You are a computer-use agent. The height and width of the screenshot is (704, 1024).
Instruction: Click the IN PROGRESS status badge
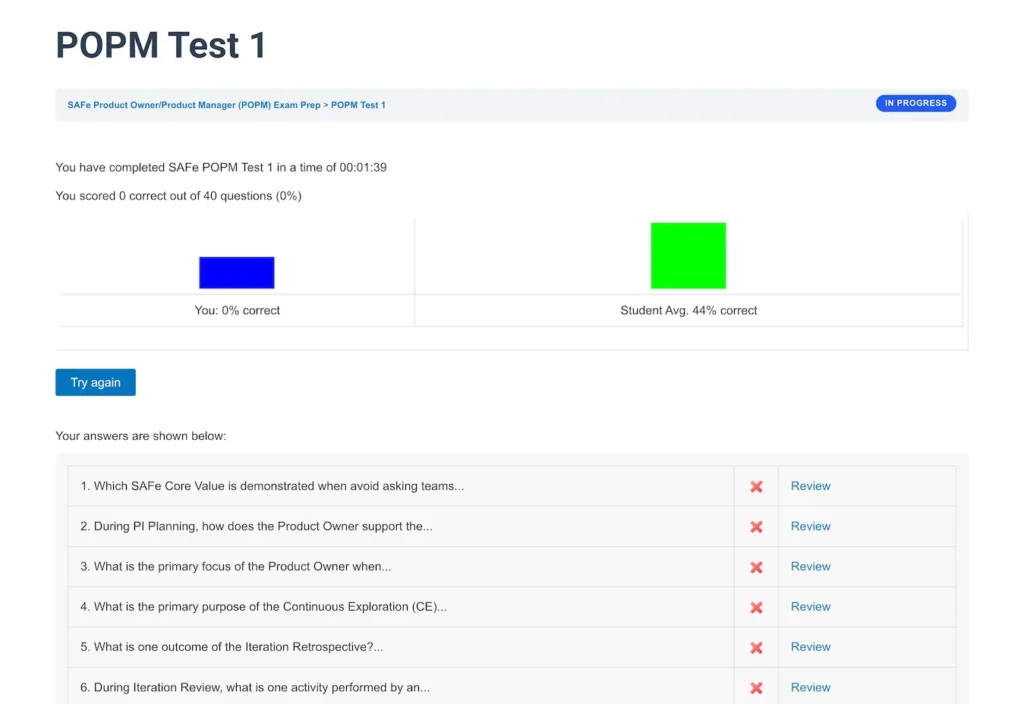pyautogui.click(x=915, y=102)
